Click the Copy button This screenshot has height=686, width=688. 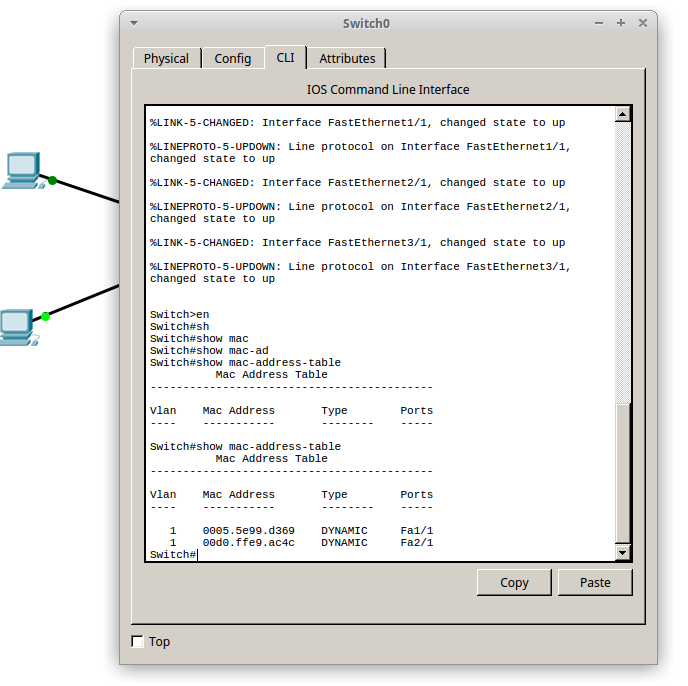514,582
